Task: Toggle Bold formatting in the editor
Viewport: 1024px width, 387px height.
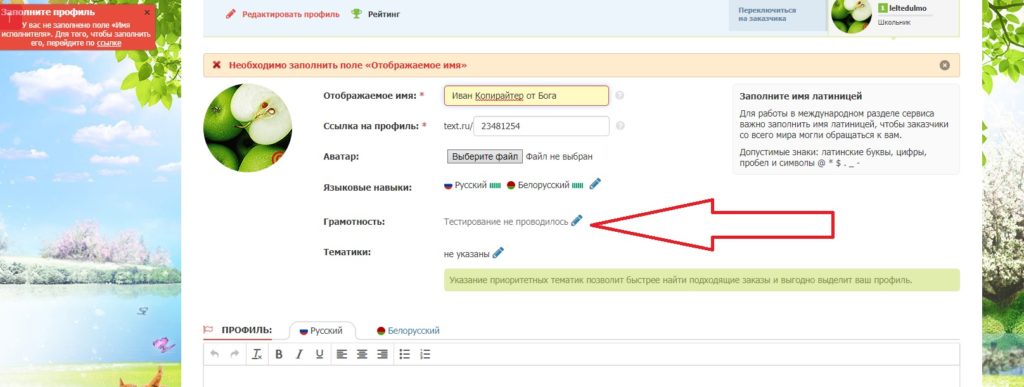Action: click(x=279, y=354)
